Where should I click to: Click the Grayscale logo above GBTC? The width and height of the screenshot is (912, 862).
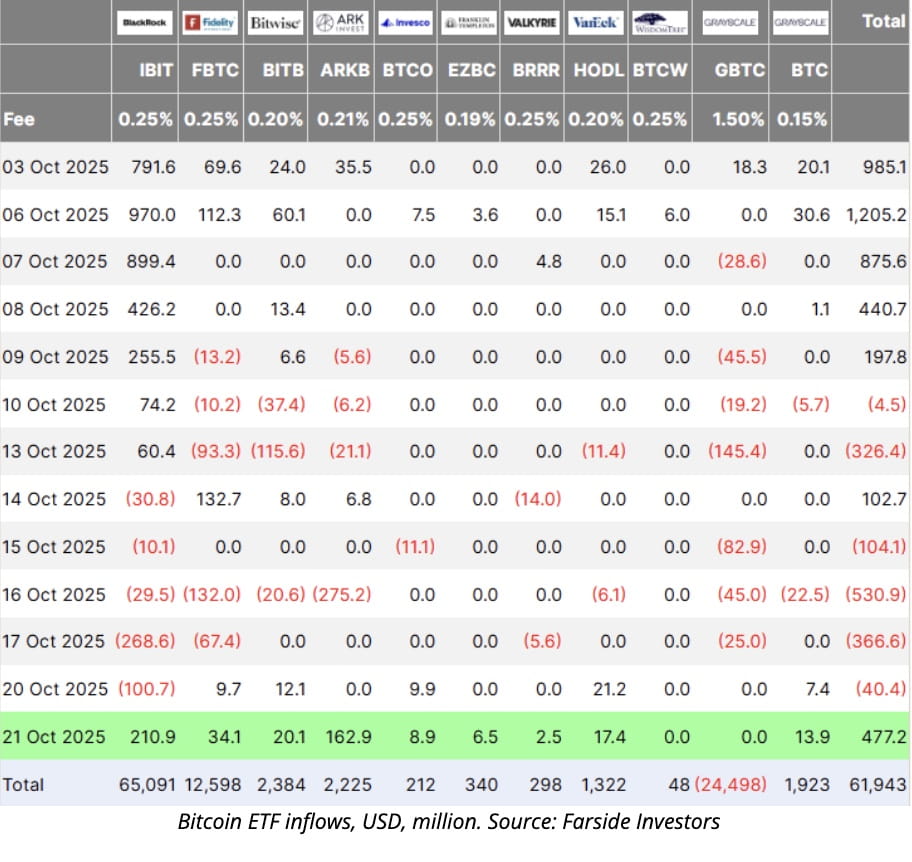(x=730, y=22)
